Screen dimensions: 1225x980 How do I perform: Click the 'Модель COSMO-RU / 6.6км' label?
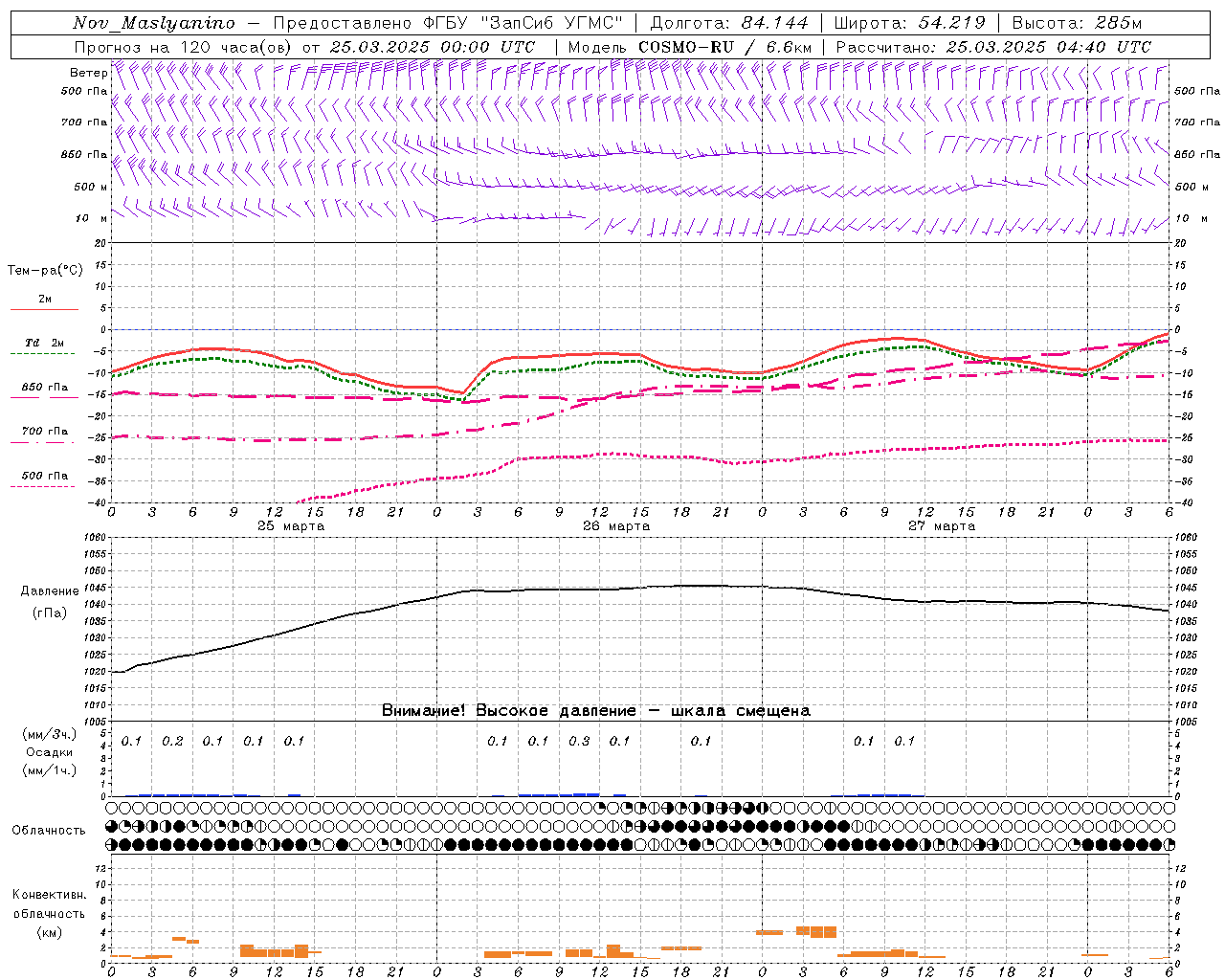690,47
